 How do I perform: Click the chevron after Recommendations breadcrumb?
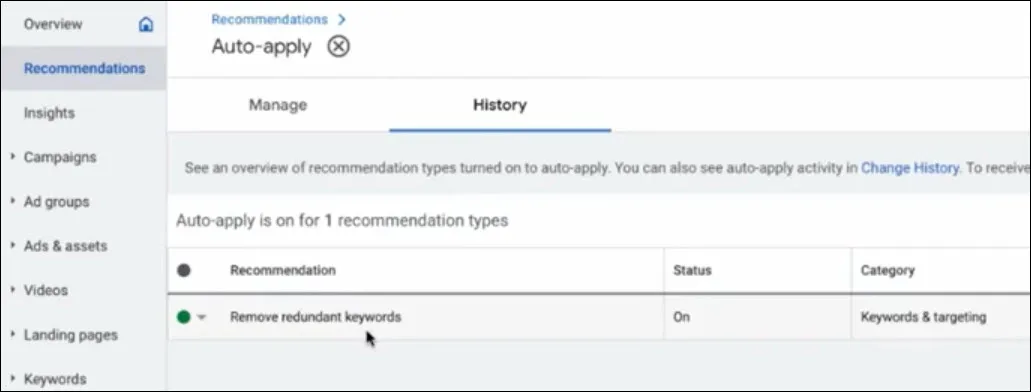click(x=341, y=19)
